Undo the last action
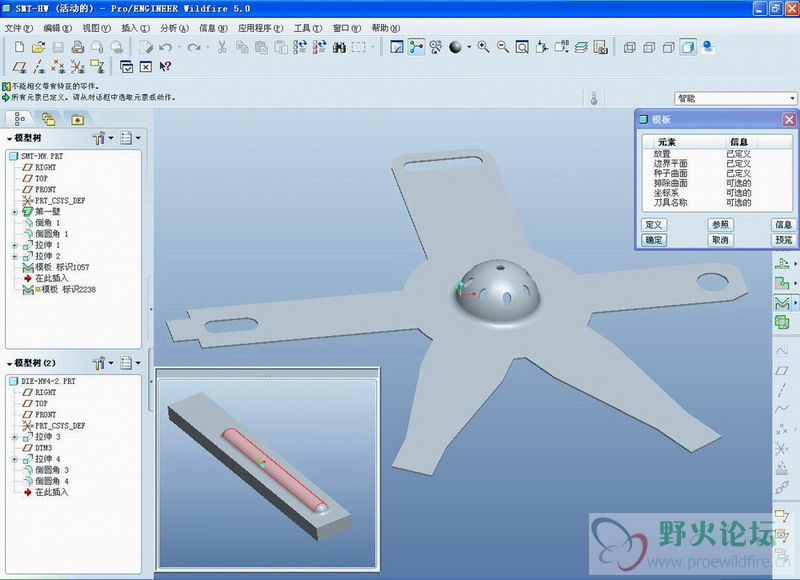 coord(165,47)
